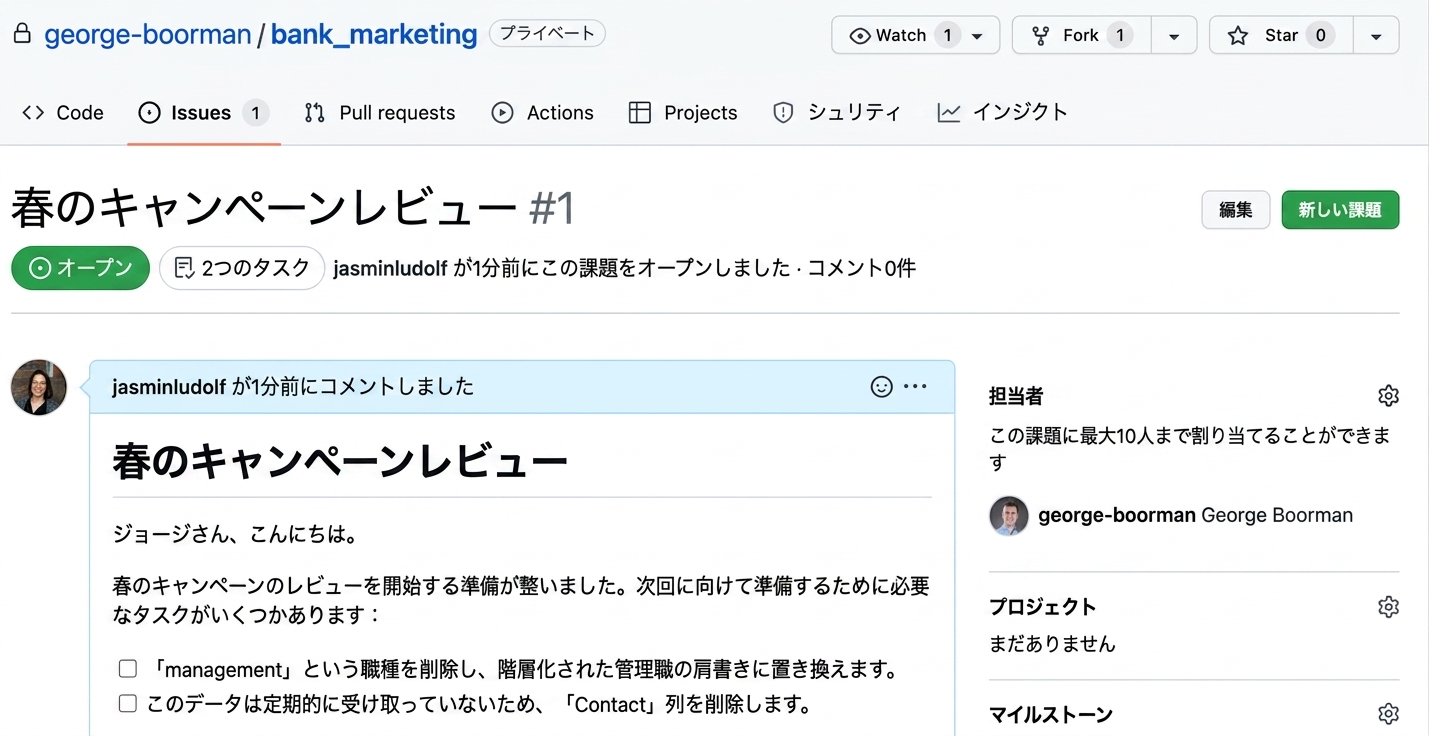
Task: Click the マイルストーン section heading
Action: [x=1051, y=714]
